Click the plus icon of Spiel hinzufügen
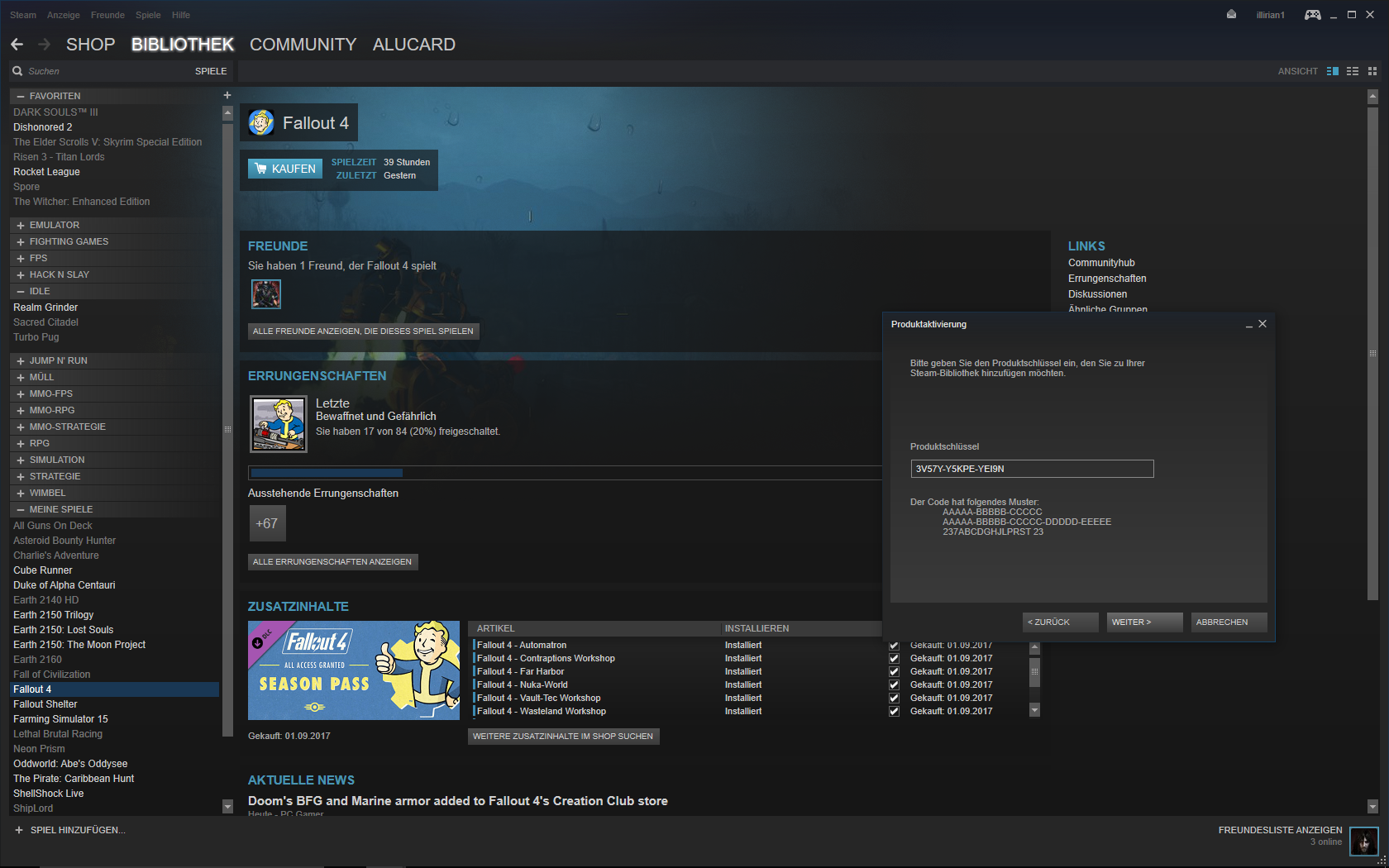1389x868 pixels. coord(19,830)
